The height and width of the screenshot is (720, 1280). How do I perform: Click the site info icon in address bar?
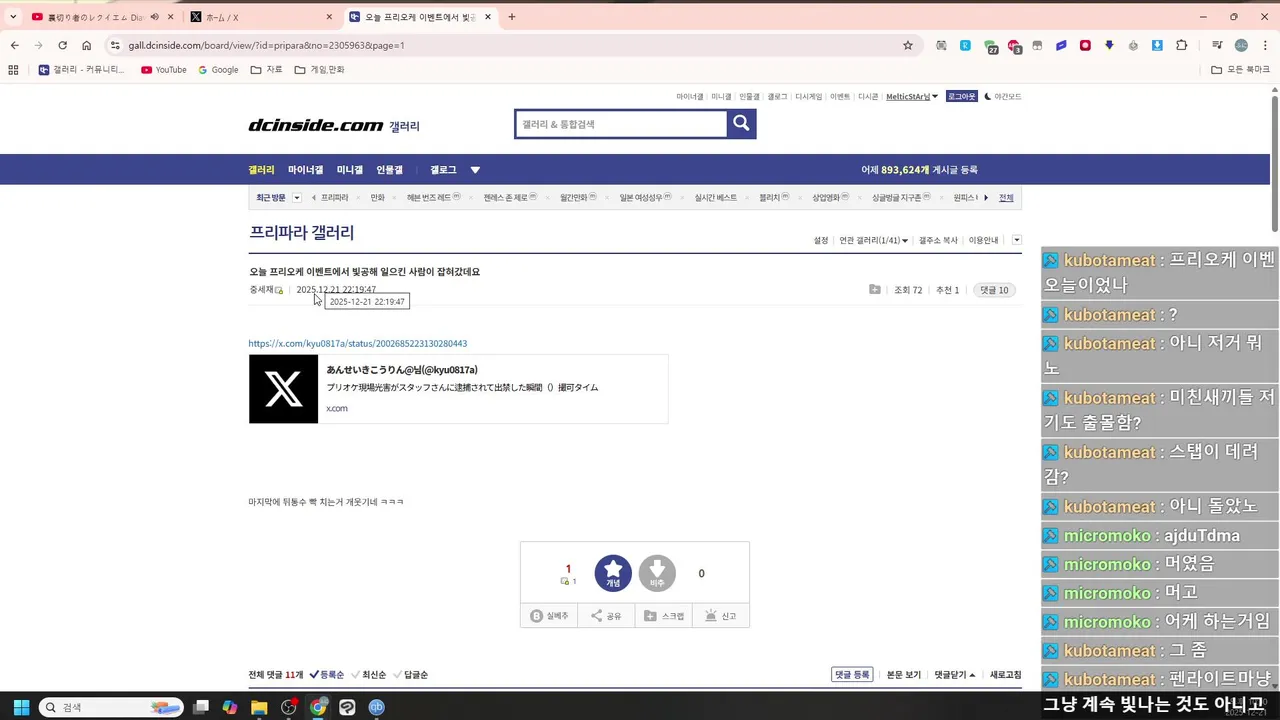pos(115,45)
